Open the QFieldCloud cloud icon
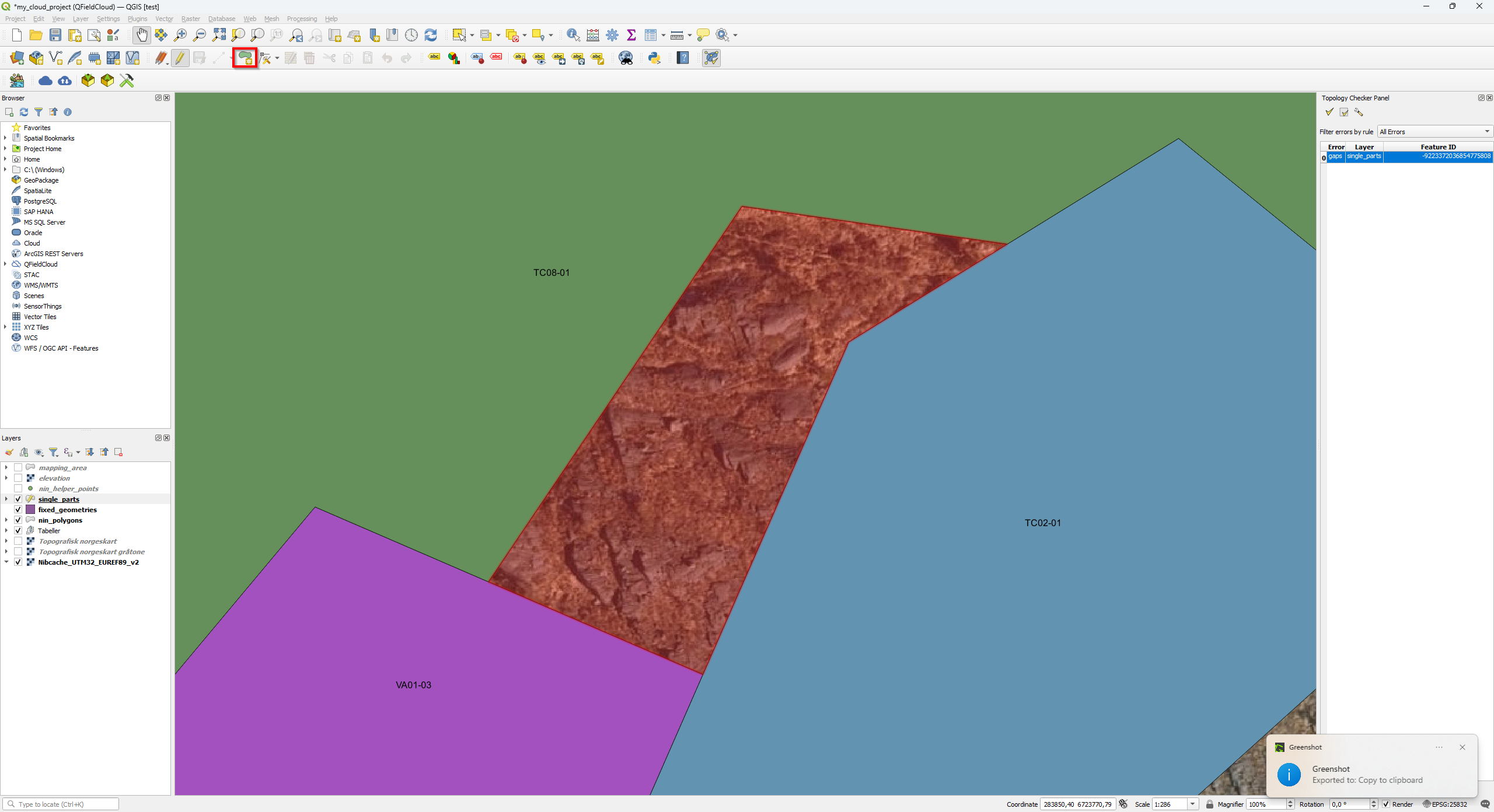 46,80
